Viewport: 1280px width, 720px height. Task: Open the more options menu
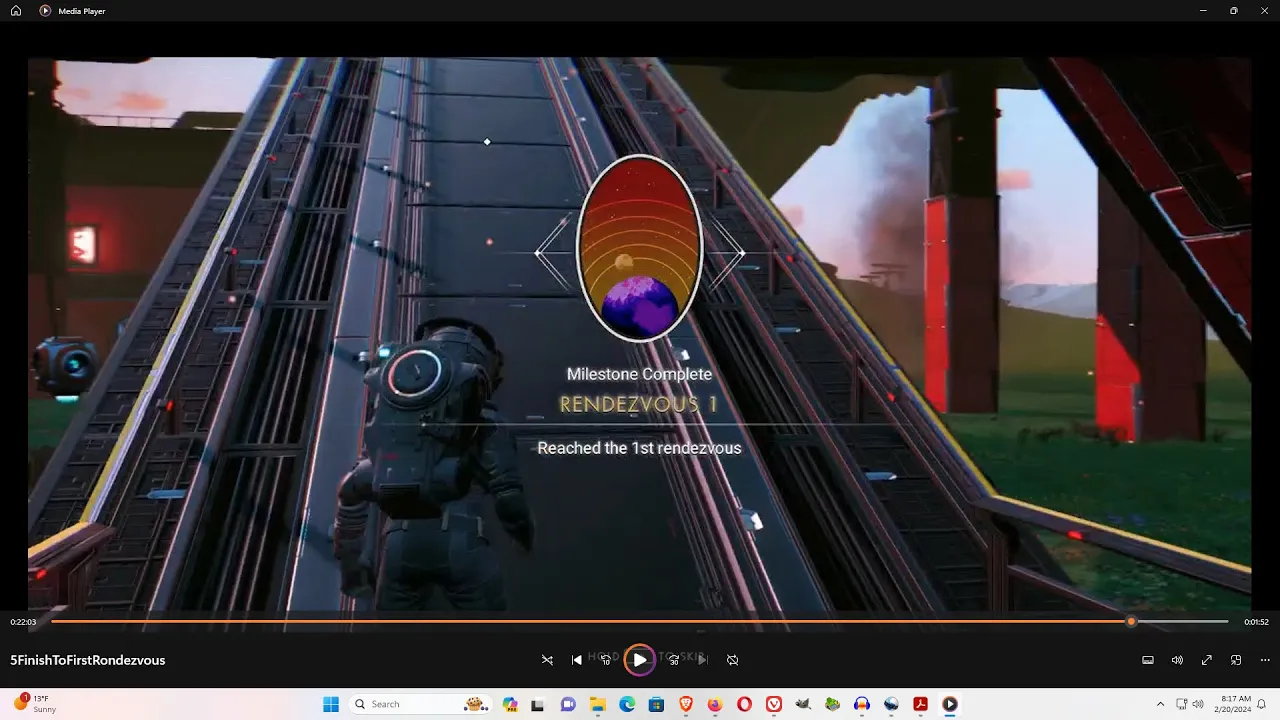[1265, 660]
